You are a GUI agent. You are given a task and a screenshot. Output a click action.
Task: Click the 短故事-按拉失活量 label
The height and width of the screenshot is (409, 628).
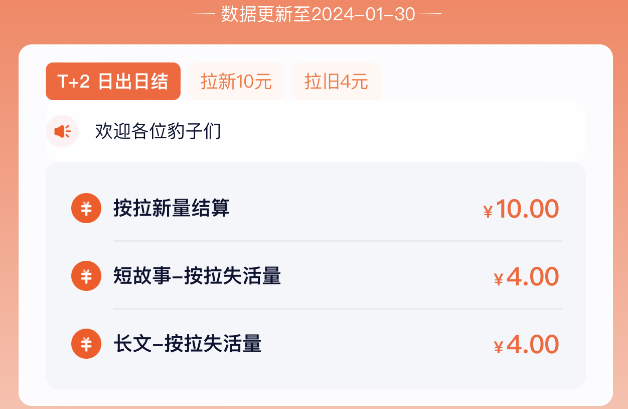(196, 276)
